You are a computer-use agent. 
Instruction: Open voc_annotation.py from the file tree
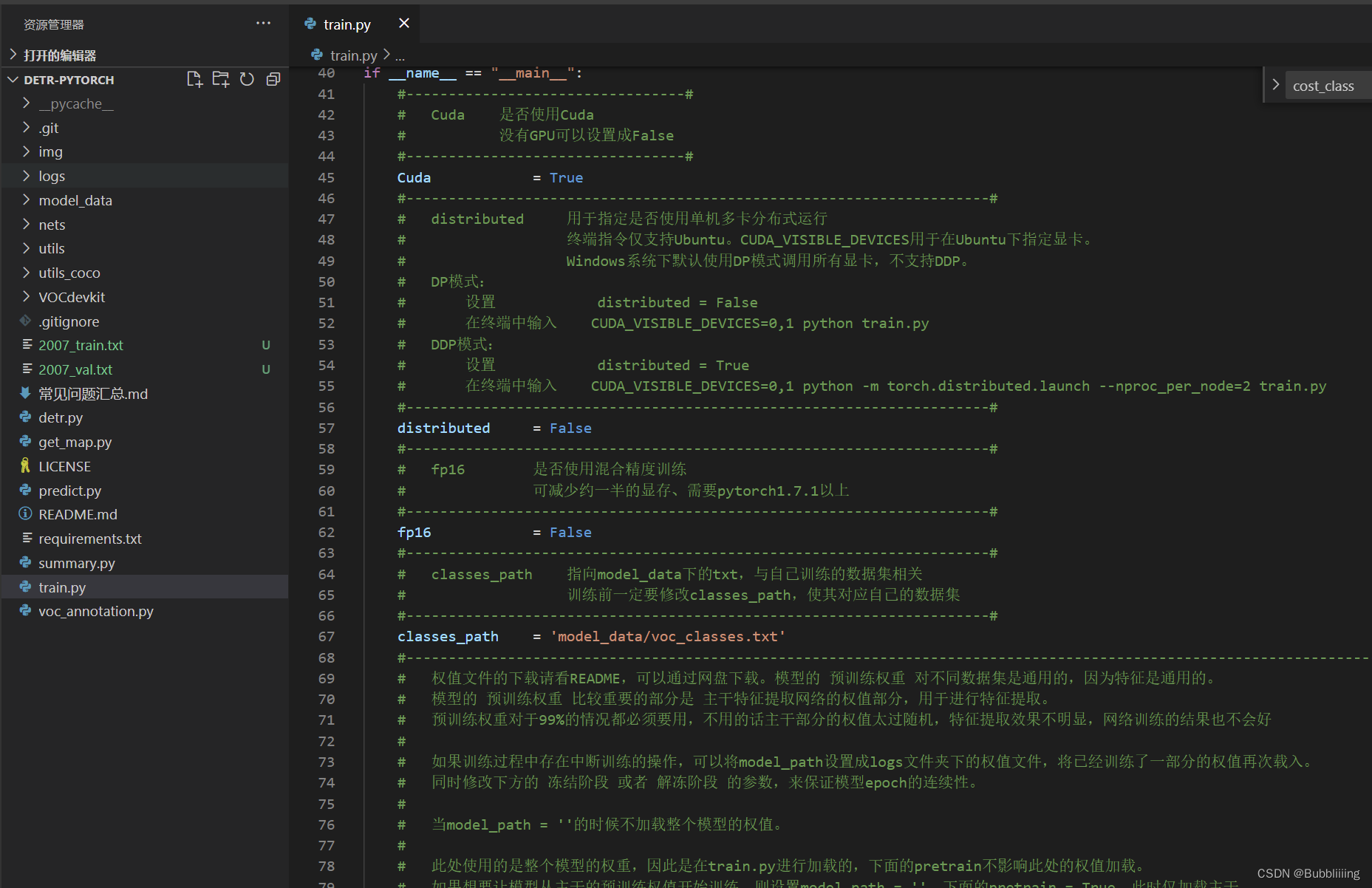tap(144, 611)
